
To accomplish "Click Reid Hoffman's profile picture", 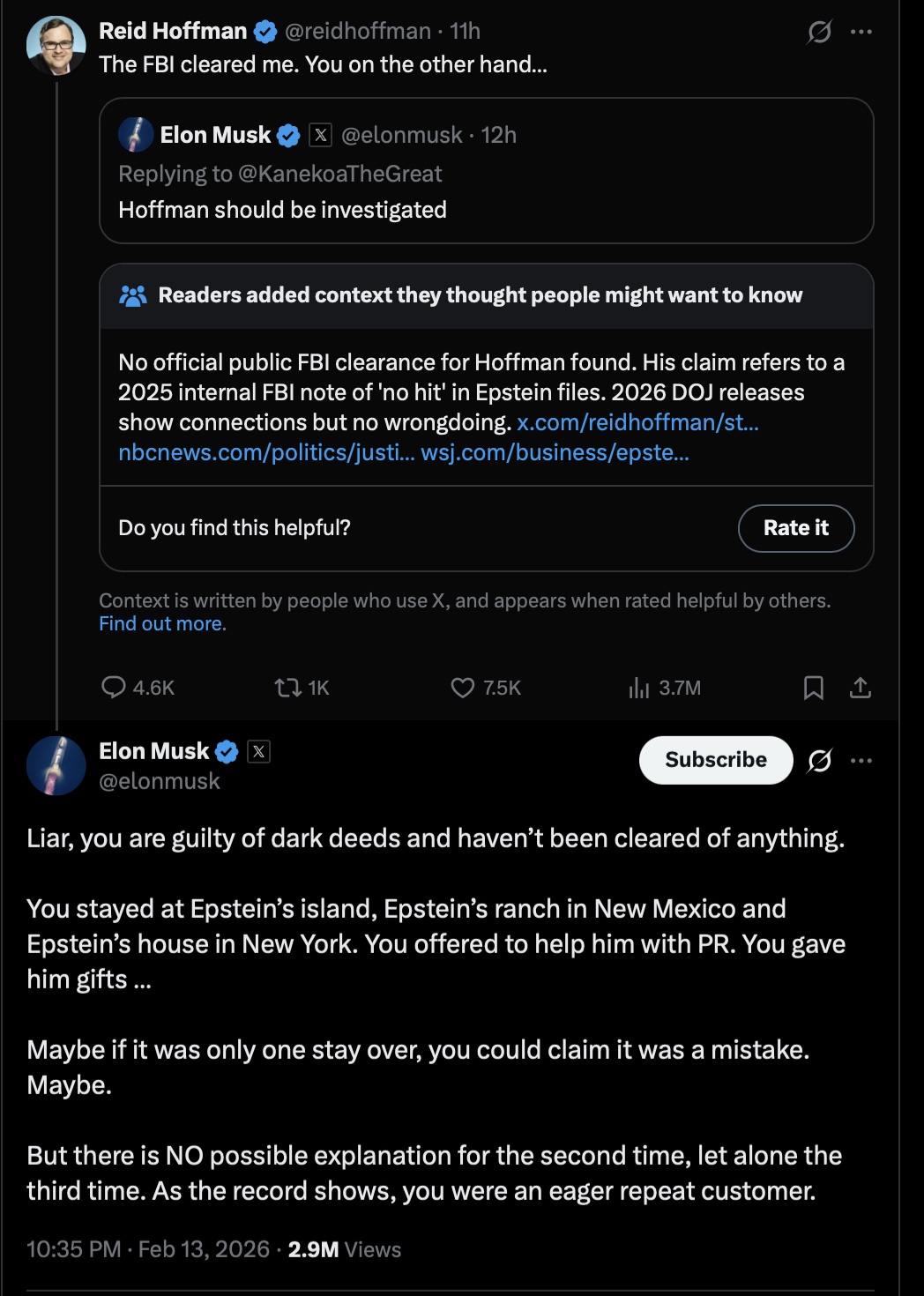I will [56, 45].
